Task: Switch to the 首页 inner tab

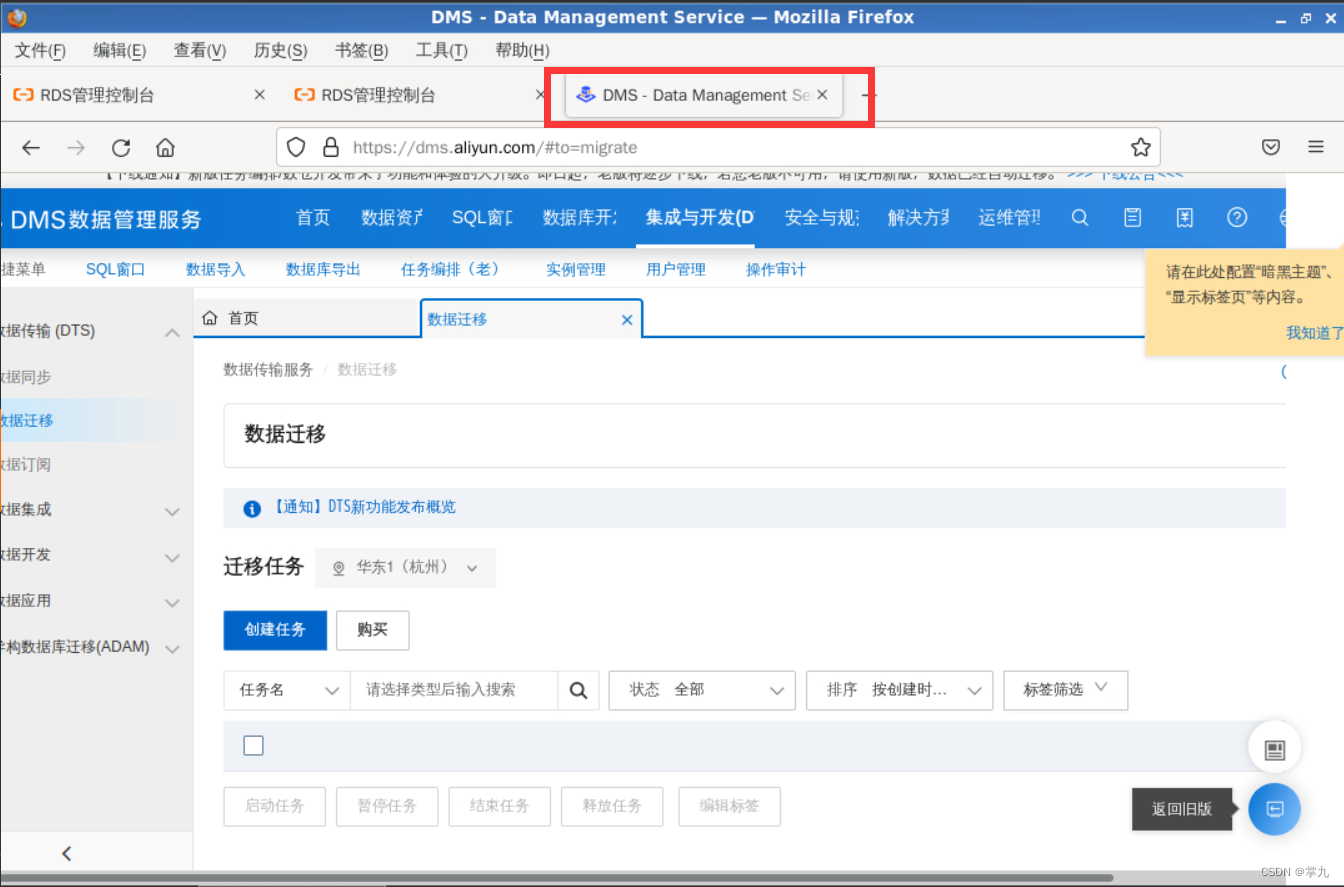Action: (305, 318)
